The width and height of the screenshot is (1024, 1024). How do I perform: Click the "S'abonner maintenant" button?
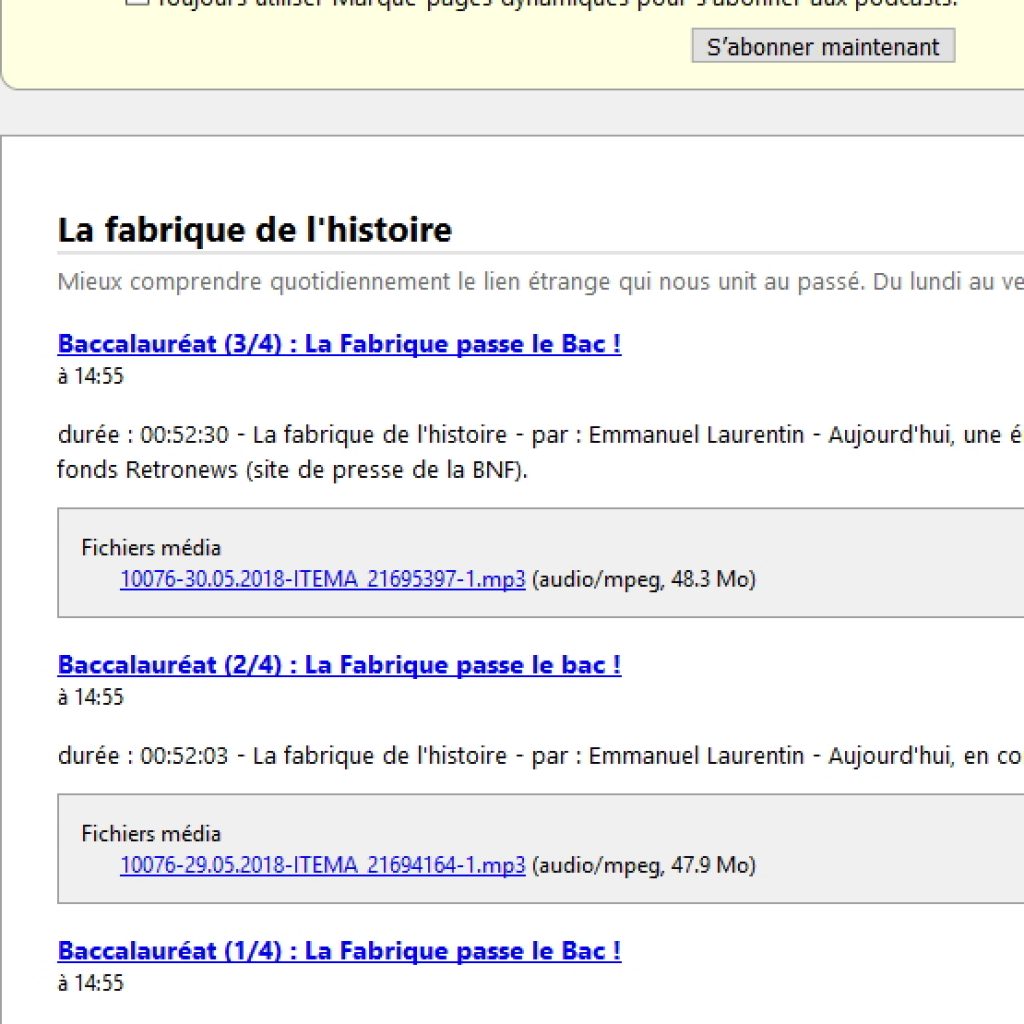tap(823, 46)
